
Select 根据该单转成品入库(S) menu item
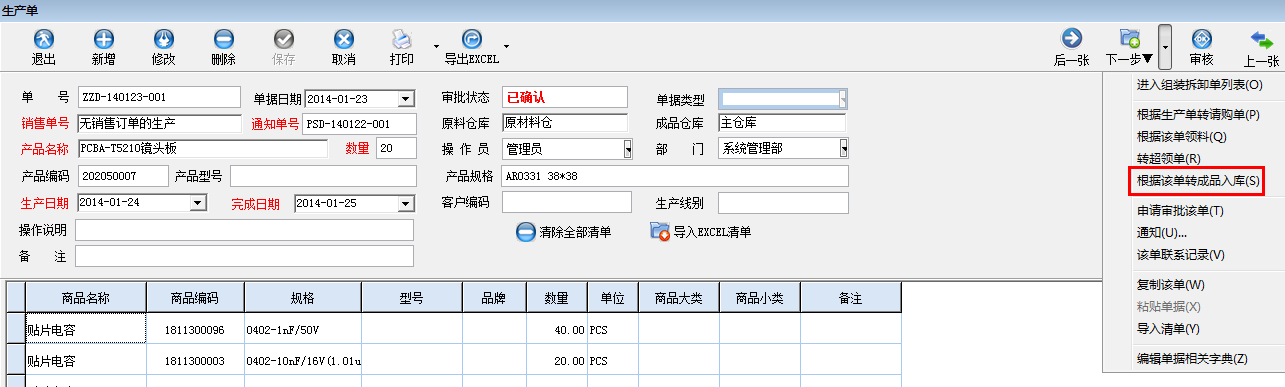pos(1198,181)
